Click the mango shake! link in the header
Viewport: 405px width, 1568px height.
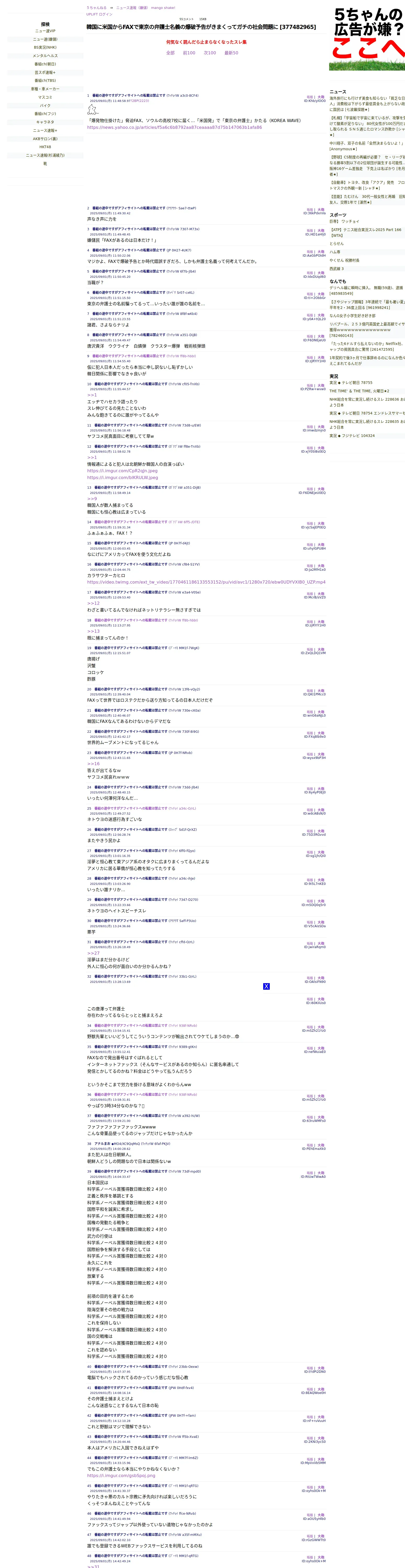163,8
